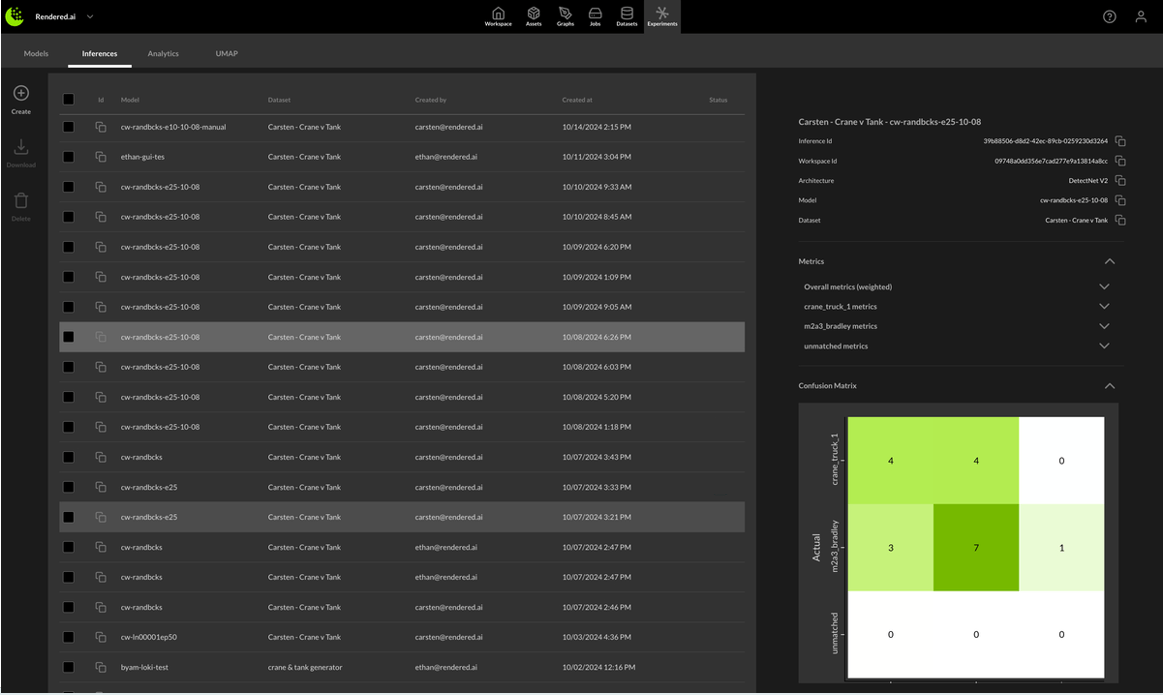Open the Assets section in top navigation
The width and height of the screenshot is (1163, 695).
[533, 15]
